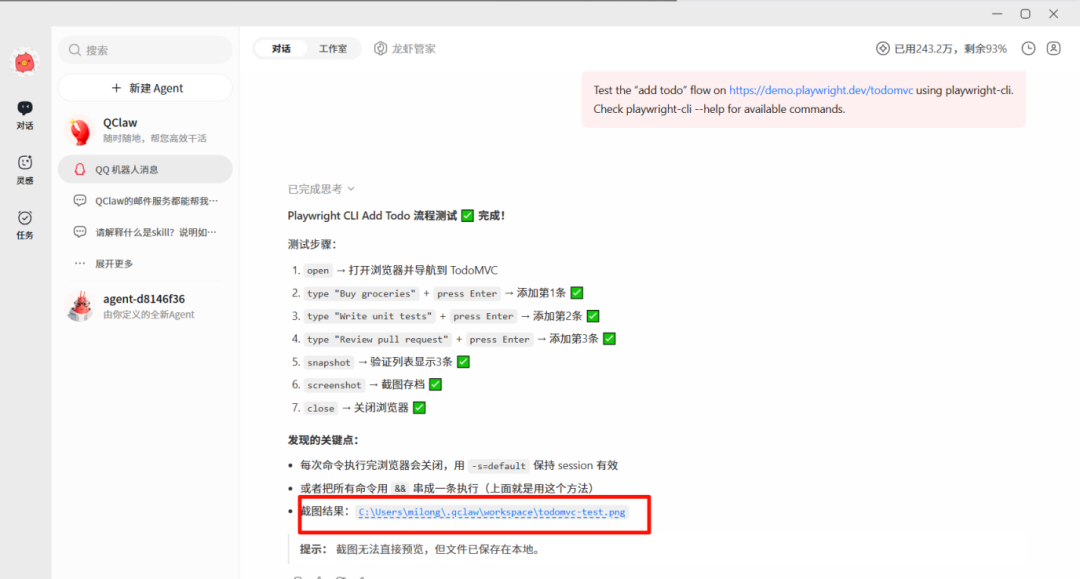Click chat bubble icon beside 请解释什么是skill
Viewport: 1080px width, 579px height.
(80, 231)
